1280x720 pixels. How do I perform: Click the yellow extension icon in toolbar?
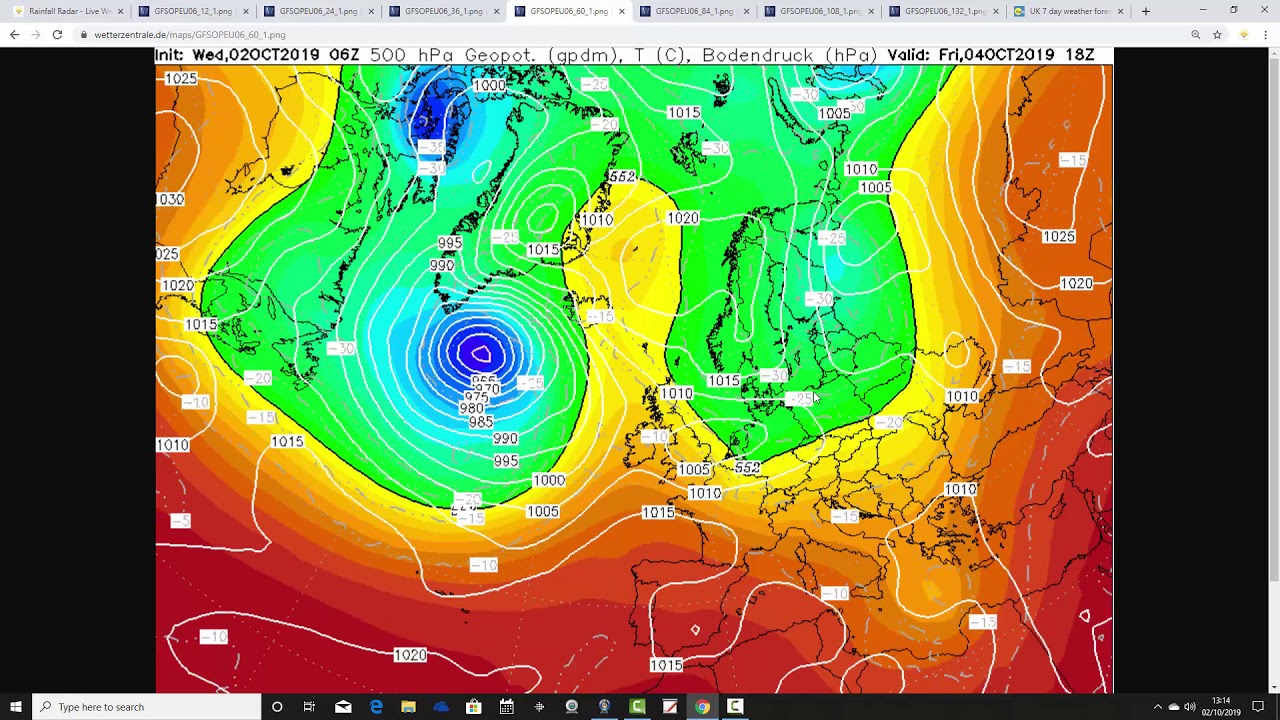tap(1243, 34)
